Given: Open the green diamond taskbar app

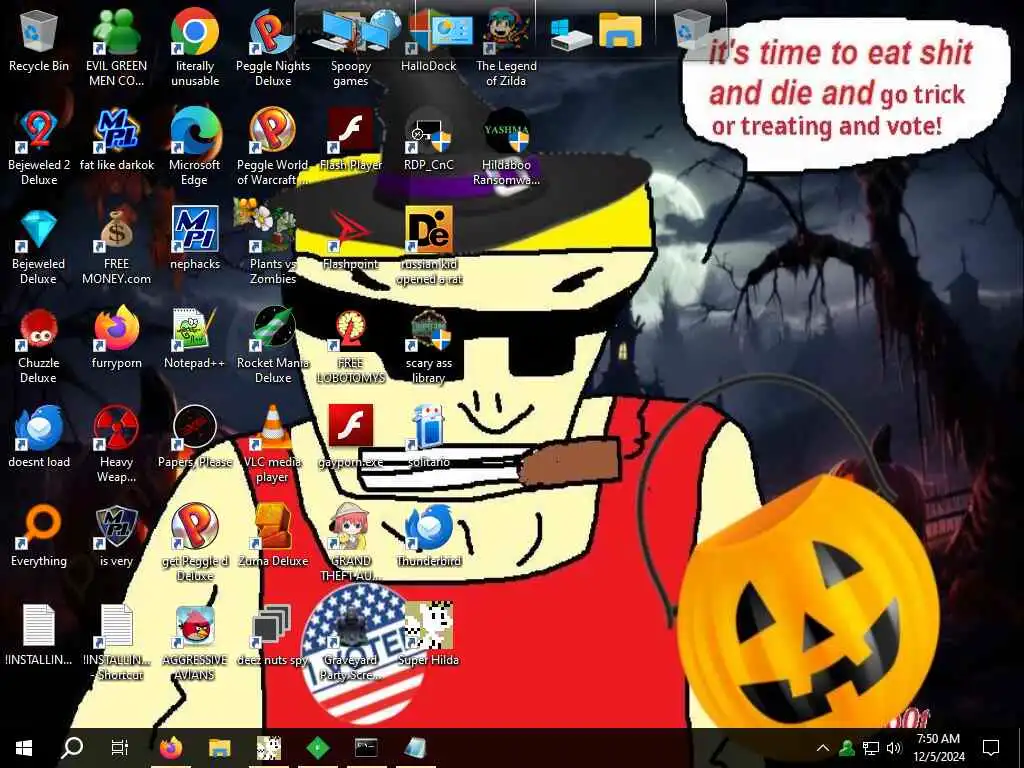Looking at the screenshot, I should (x=317, y=748).
